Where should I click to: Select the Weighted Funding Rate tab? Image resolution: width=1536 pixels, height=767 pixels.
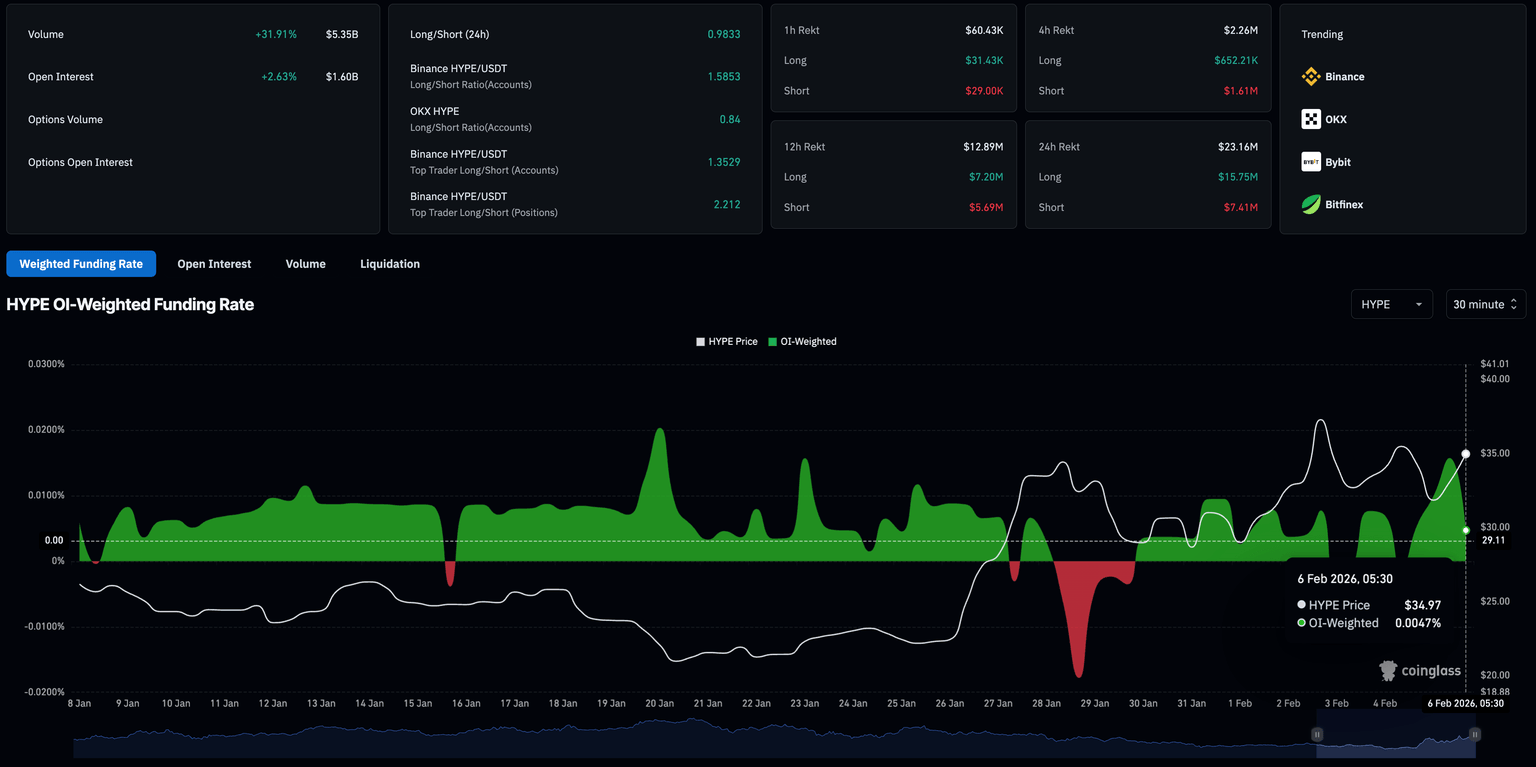click(81, 264)
